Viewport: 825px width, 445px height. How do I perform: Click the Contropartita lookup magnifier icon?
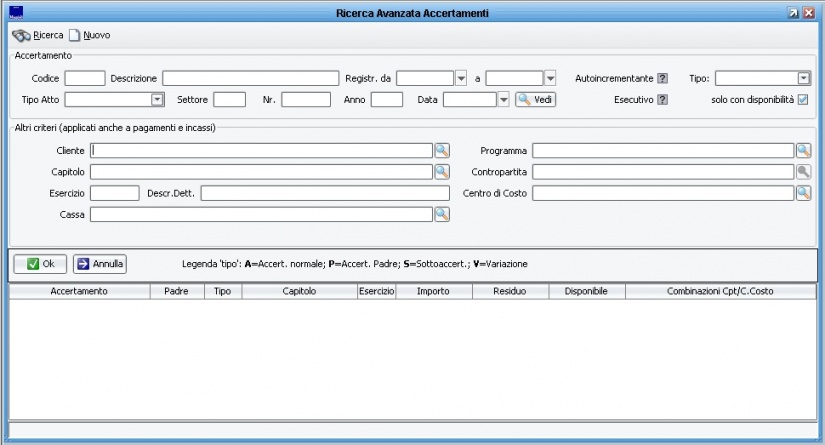click(x=803, y=172)
